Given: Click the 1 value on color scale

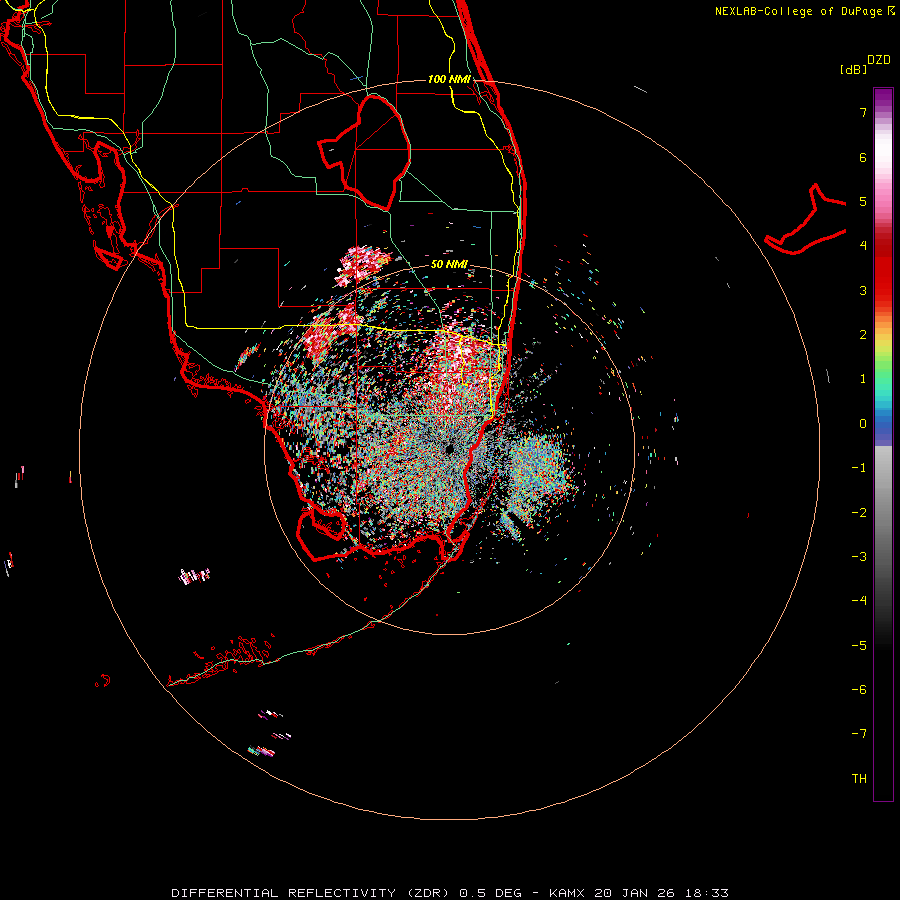Looking at the screenshot, I should pyautogui.click(x=863, y=379).
